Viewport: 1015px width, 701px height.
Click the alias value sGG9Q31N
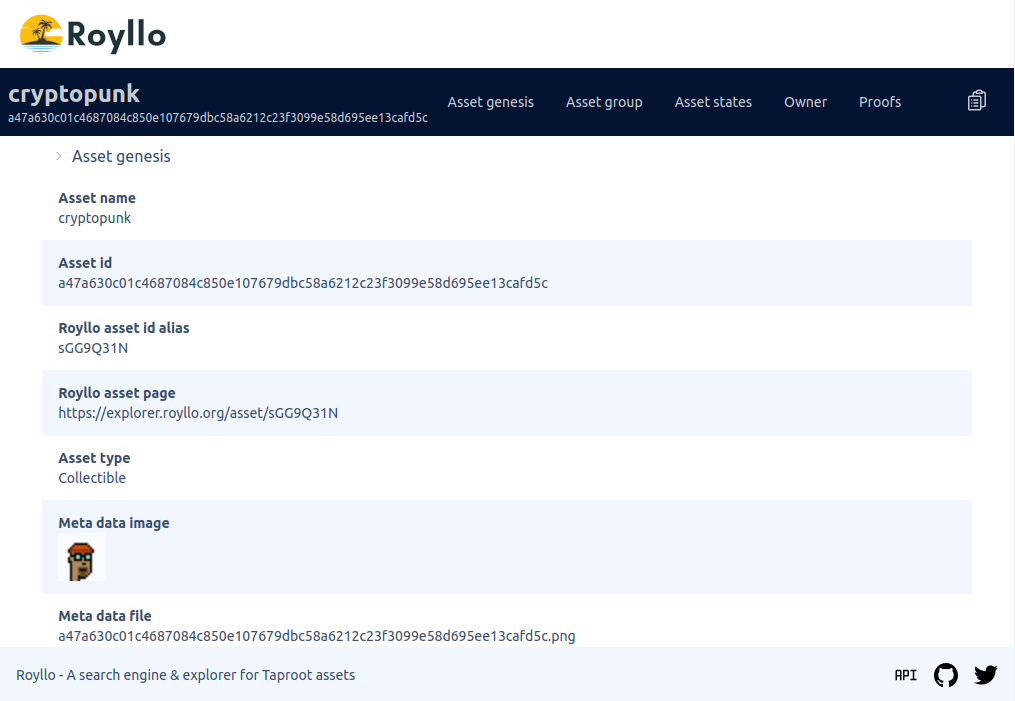(93, 348)
